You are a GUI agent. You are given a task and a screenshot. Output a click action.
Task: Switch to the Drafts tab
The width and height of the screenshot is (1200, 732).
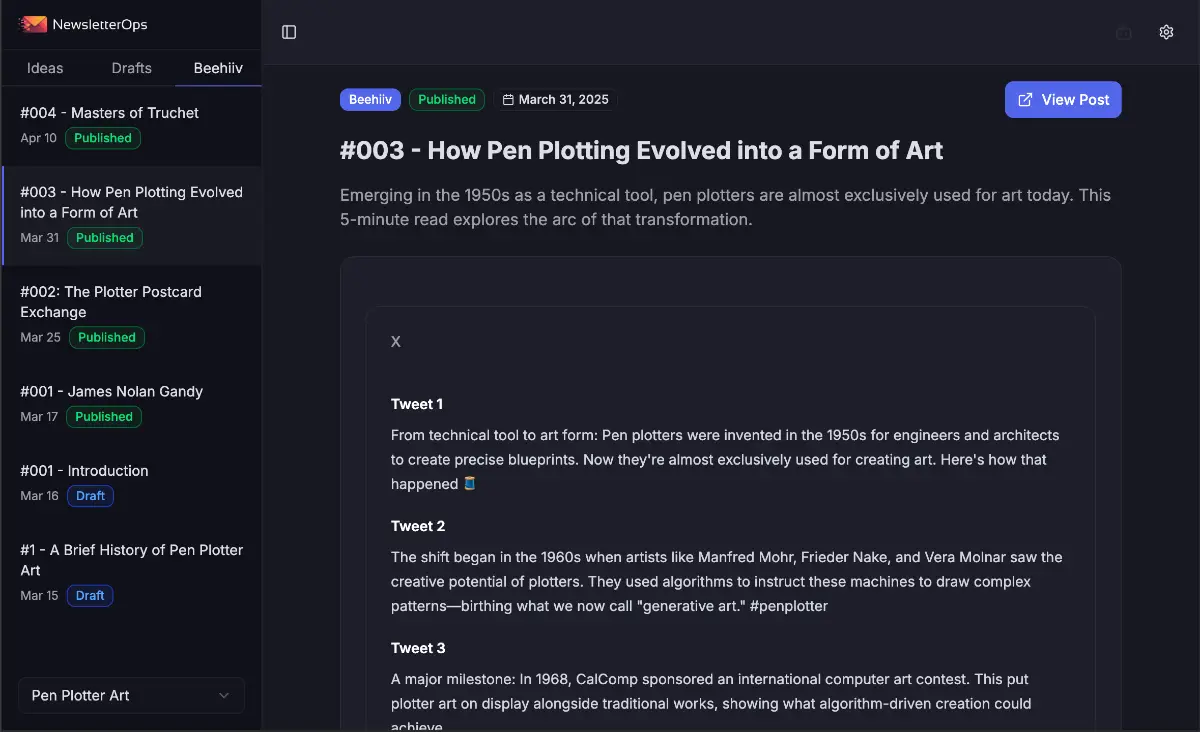pyautogui.click(x=131, y=68)
